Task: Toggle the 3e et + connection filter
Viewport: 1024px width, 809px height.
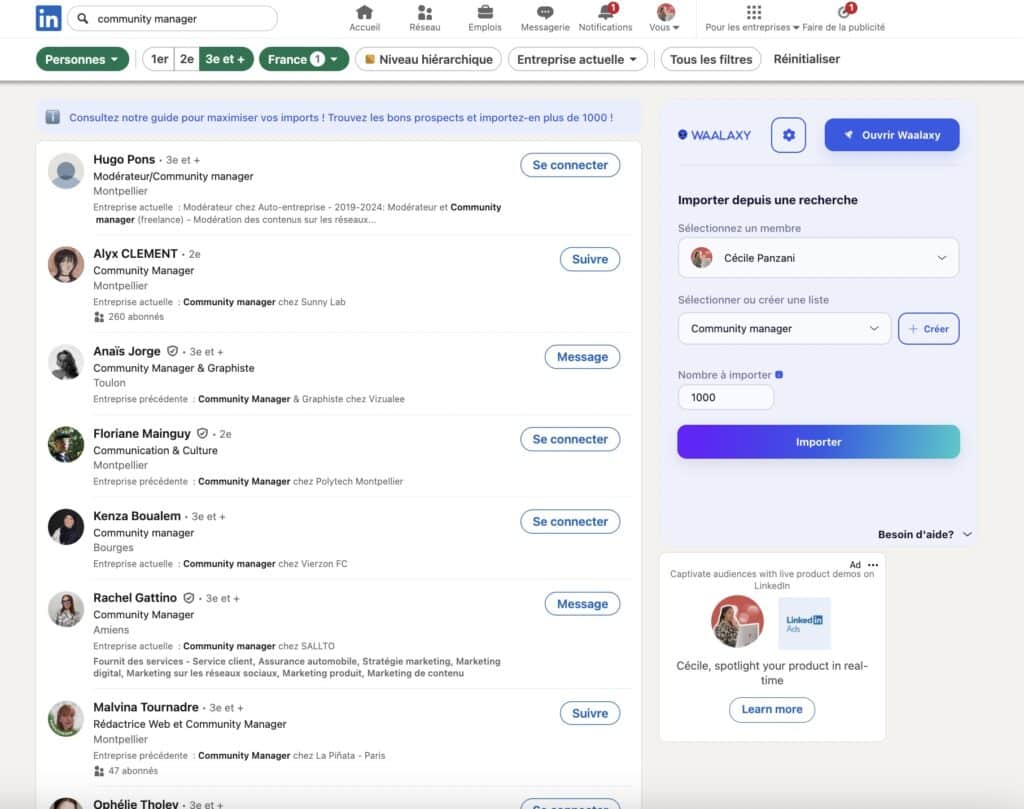Action: pos(226,59)
